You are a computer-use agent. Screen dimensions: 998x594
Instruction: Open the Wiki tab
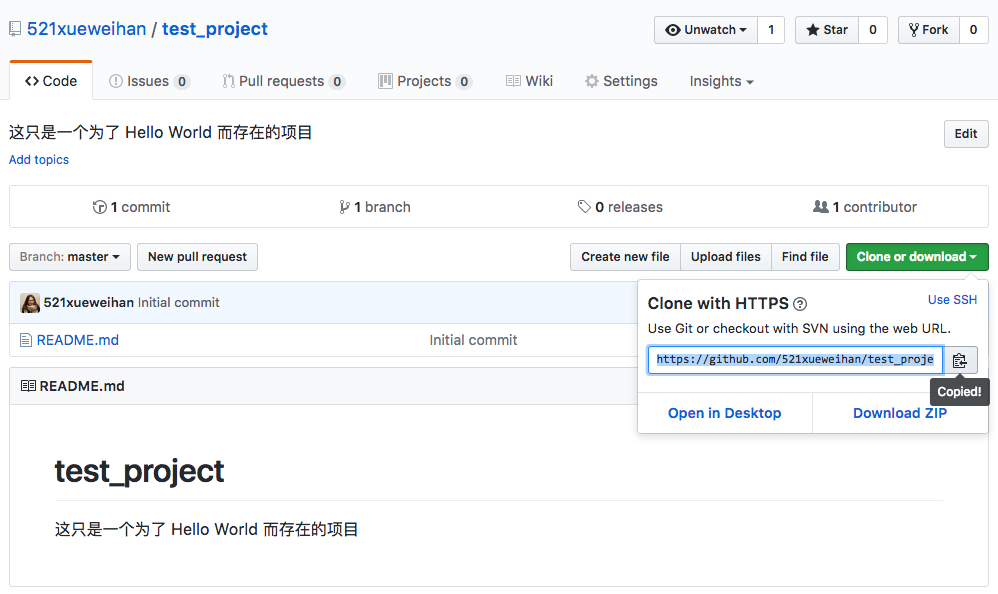530,81
